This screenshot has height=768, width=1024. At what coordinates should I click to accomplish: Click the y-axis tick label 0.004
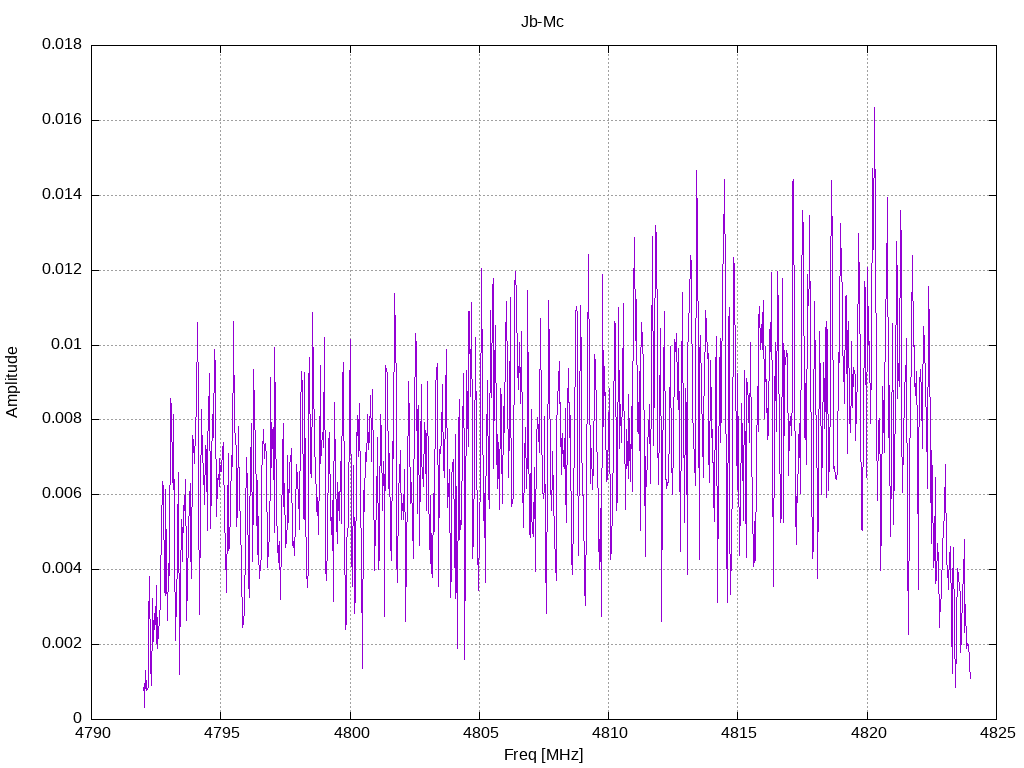coord(62,569)
